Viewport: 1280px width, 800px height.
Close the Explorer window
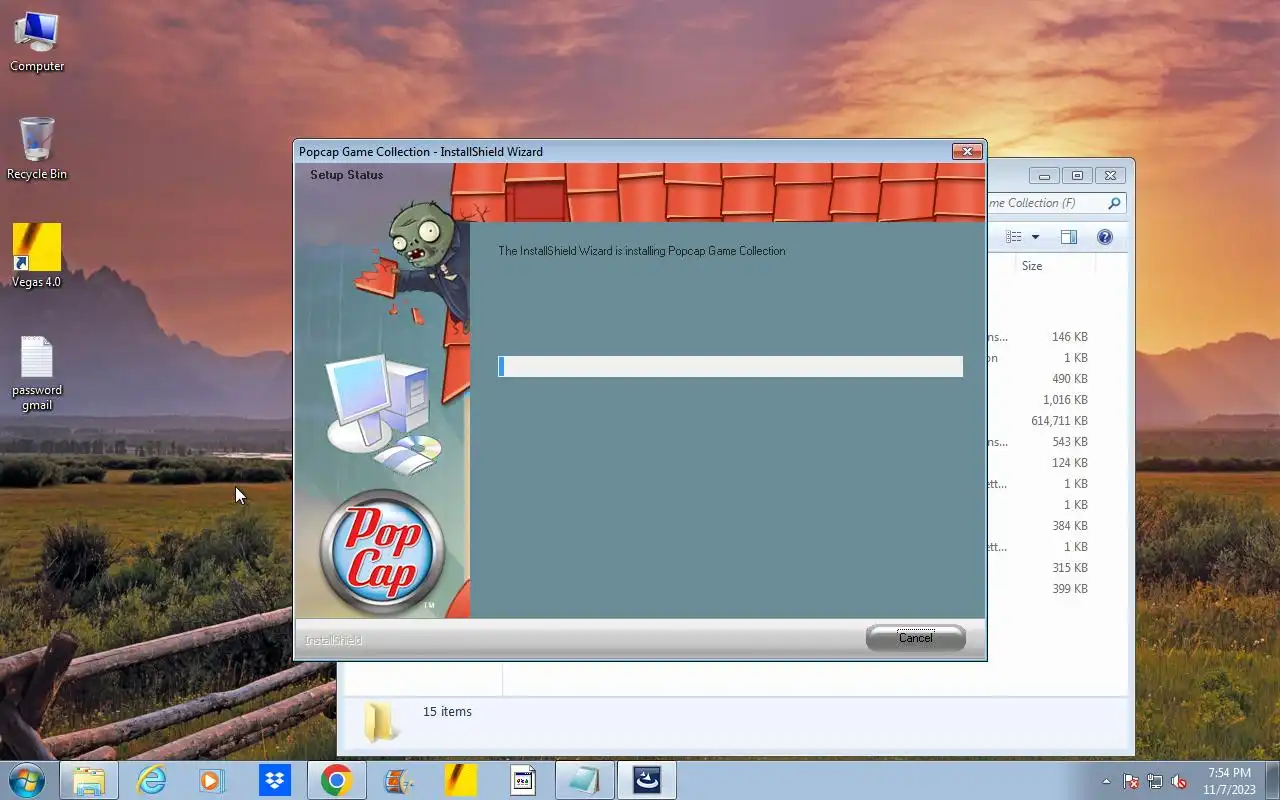tap(1110, 176)
